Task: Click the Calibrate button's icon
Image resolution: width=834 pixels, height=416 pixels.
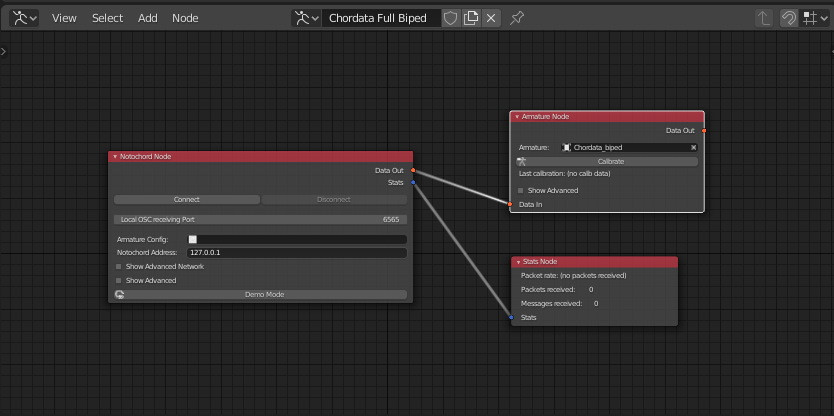Action: (x=521, y=161)
